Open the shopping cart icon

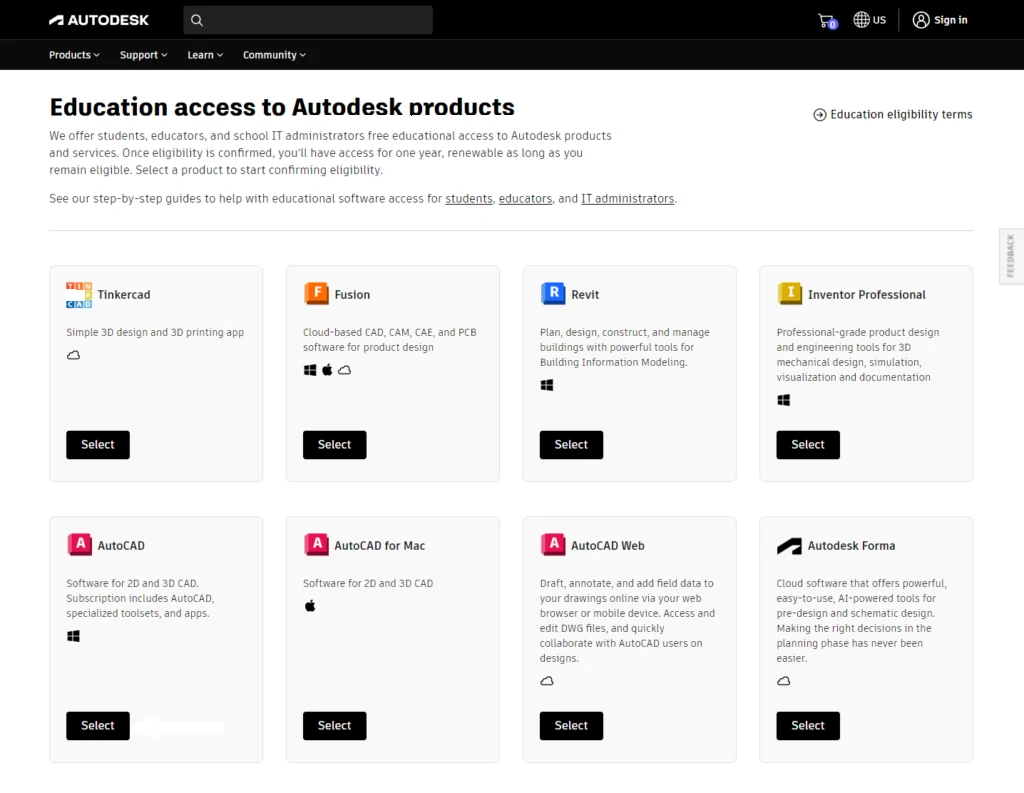[827, 21]
